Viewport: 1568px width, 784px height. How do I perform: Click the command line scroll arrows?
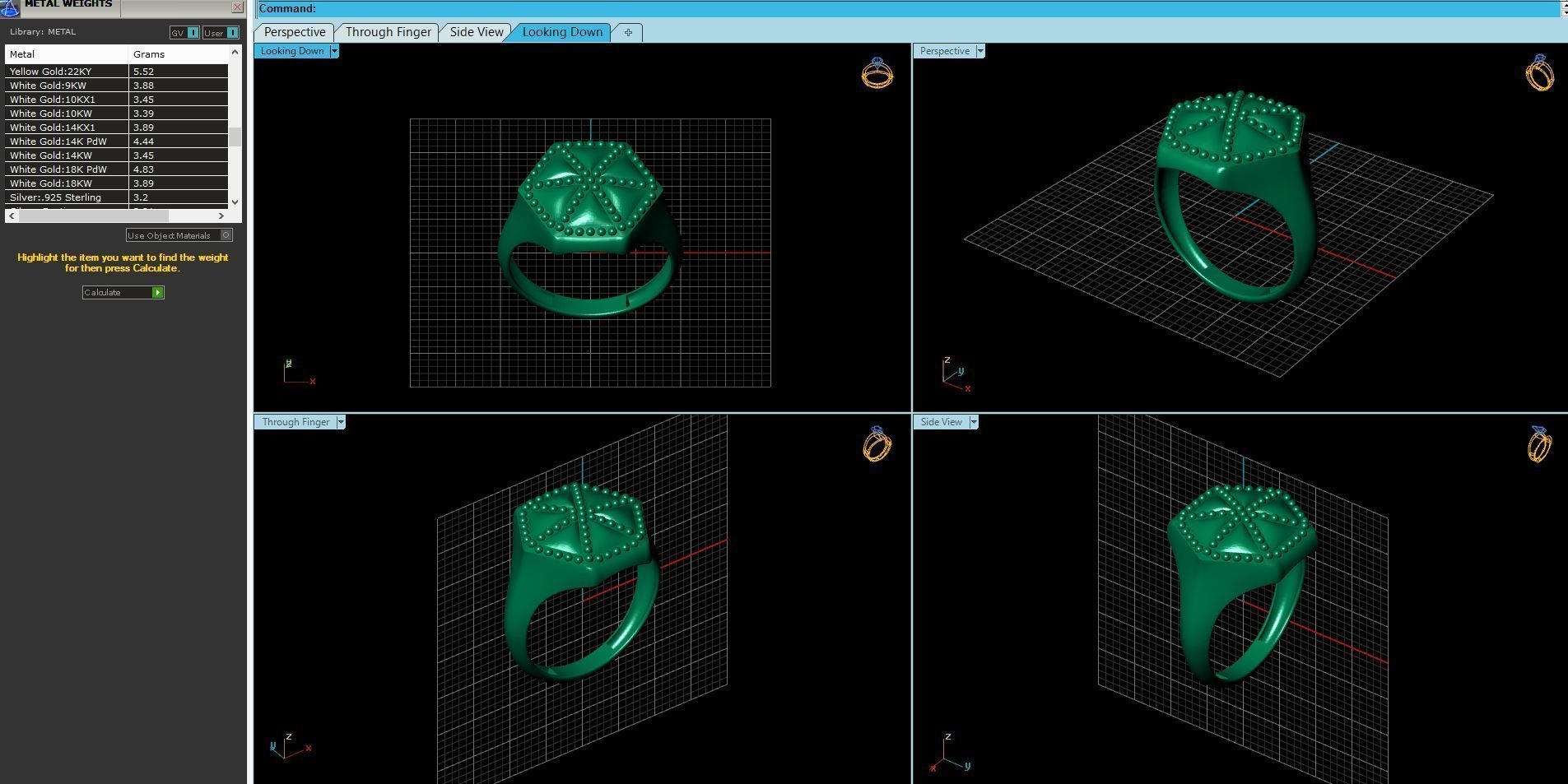[1564, 9]
